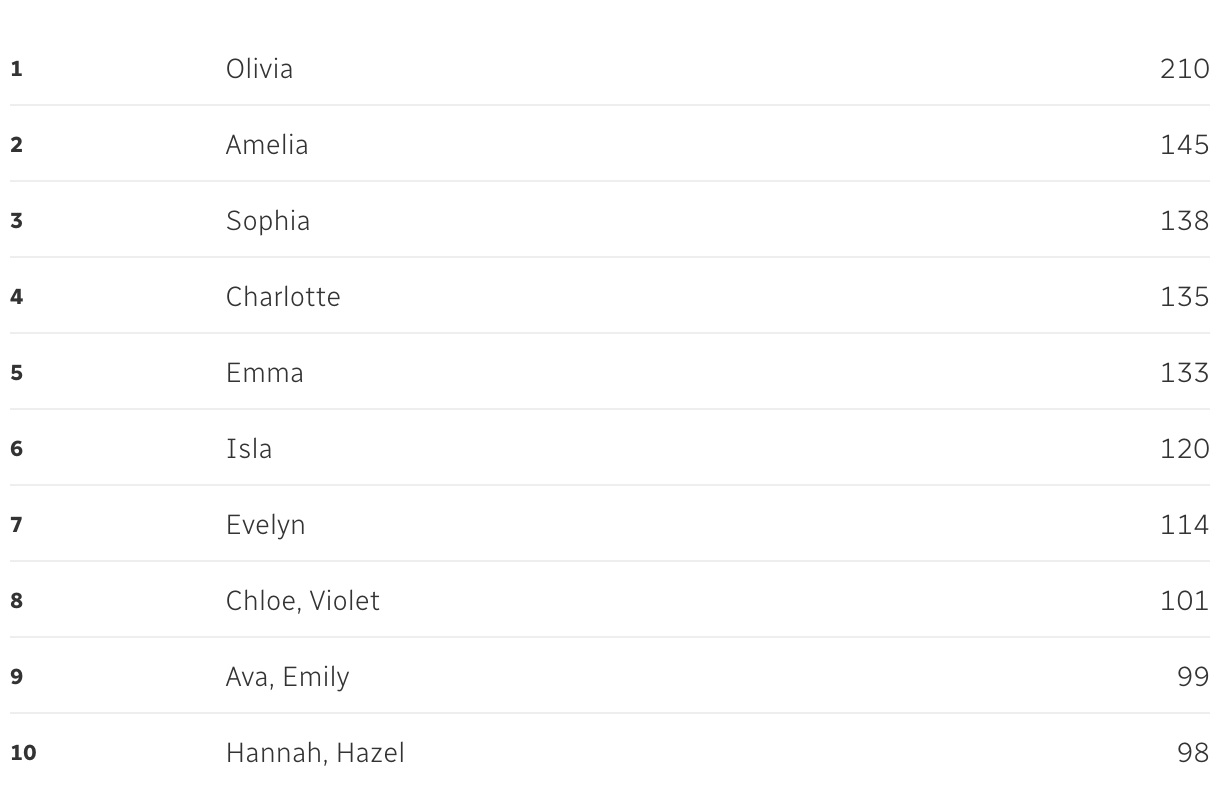The height and width of the screenshot is (798, 1220).
Task: Select the number 138 in Sophia row
Action: pos(1184,221)
